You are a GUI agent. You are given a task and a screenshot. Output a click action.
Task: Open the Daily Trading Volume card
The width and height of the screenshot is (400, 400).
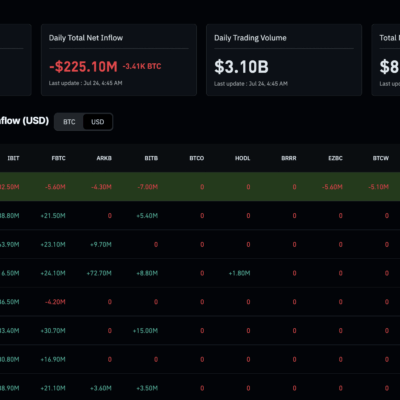pos(284,60)
